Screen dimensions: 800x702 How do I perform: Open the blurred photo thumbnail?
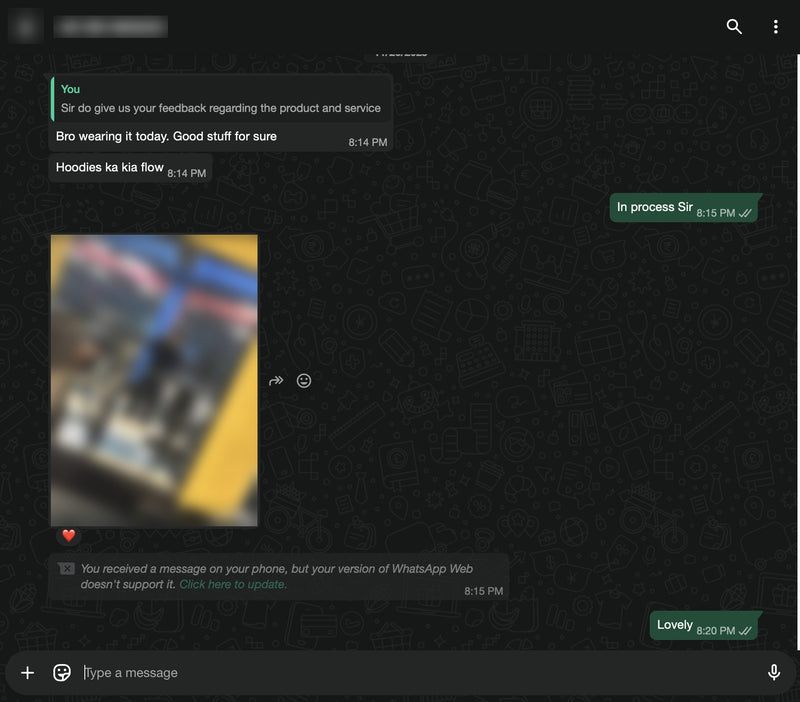tap(154, 380)
